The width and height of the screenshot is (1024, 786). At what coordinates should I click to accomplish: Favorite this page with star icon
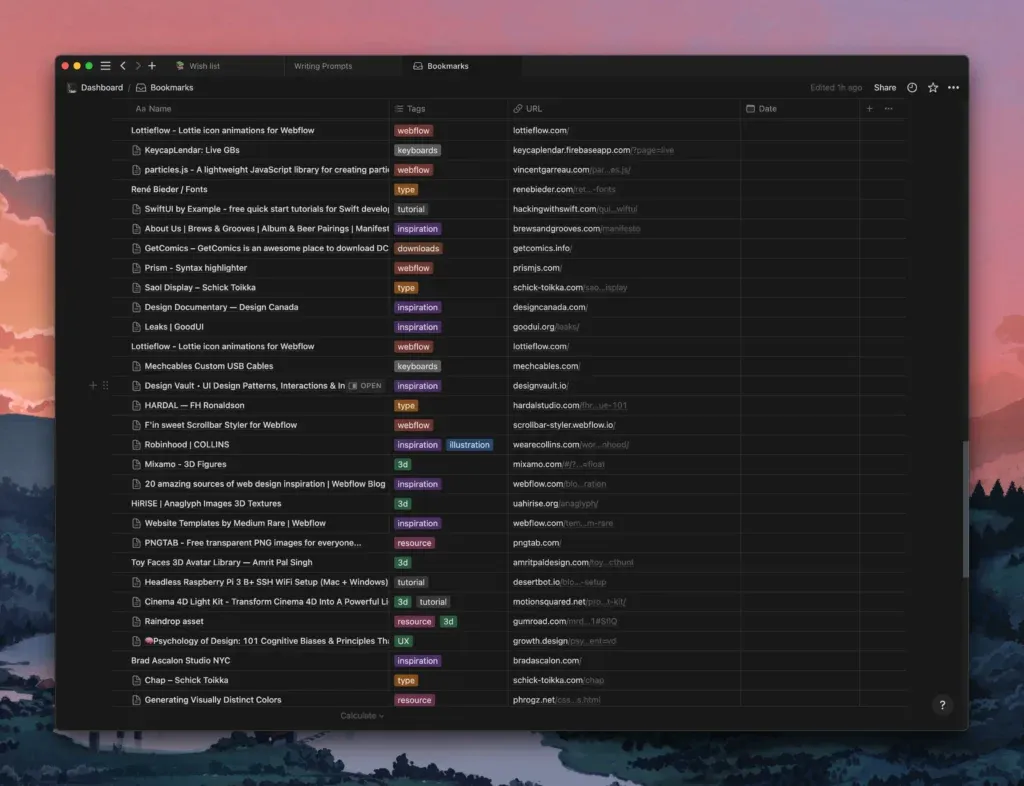(933, 87)
